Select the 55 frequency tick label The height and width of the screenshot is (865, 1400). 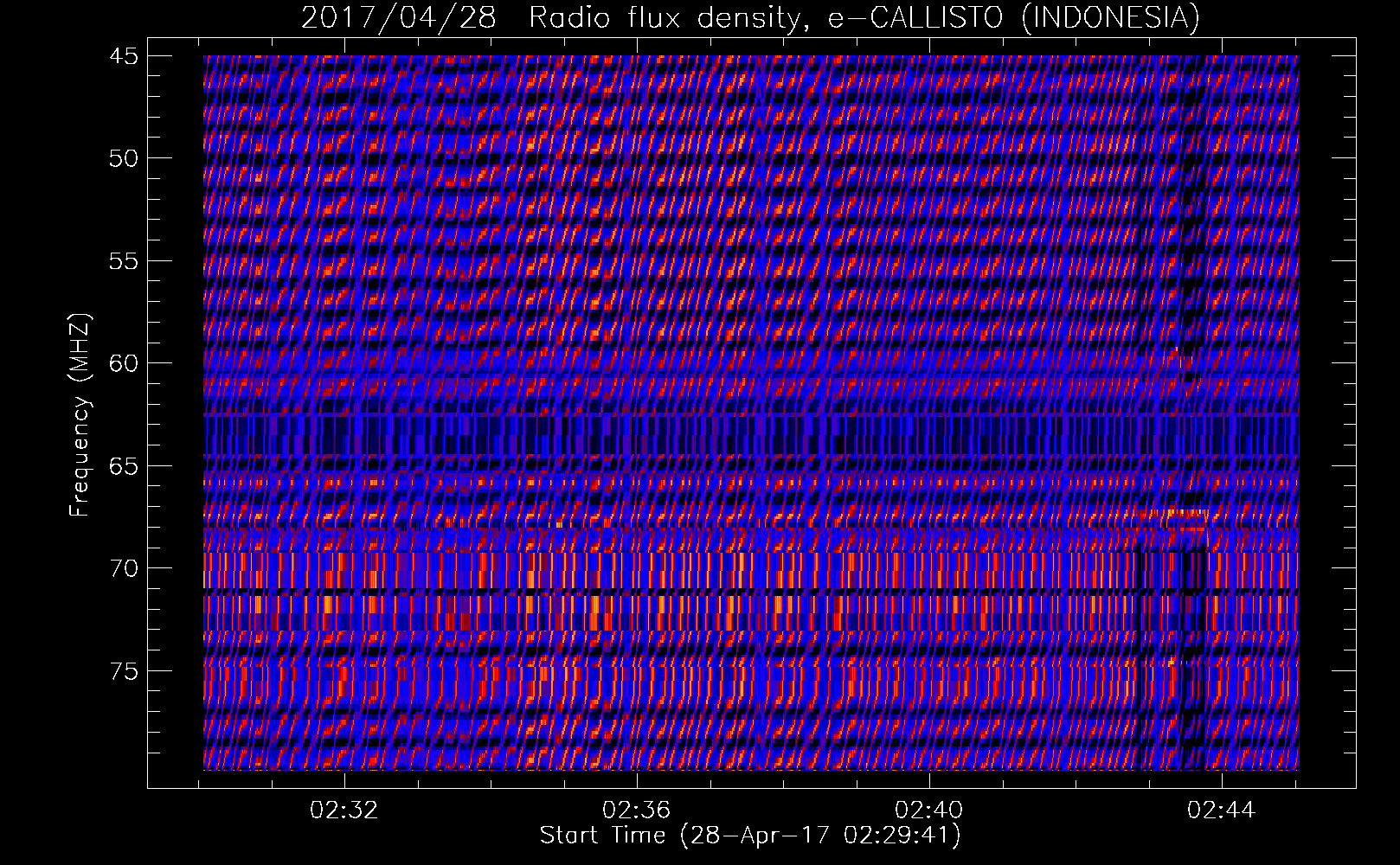123,261
